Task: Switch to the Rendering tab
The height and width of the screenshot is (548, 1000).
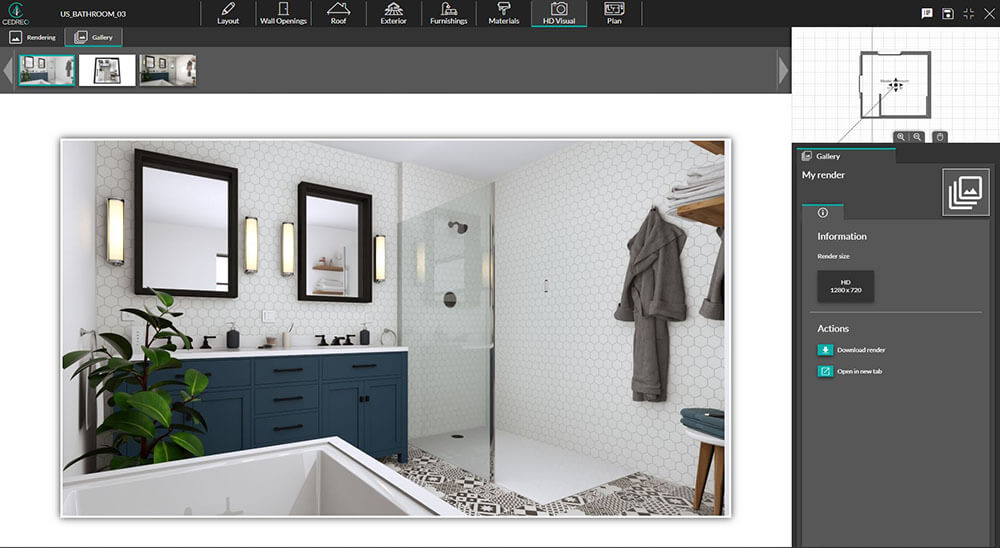Action: (x=33, y=37)
